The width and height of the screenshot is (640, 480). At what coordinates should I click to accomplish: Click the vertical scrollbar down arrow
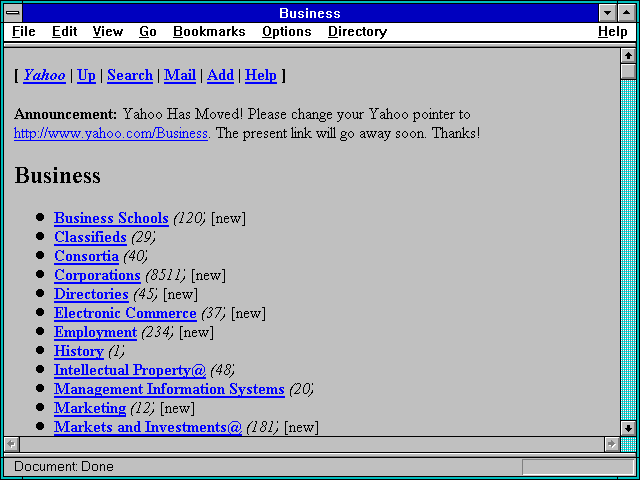tap(628, 428)
